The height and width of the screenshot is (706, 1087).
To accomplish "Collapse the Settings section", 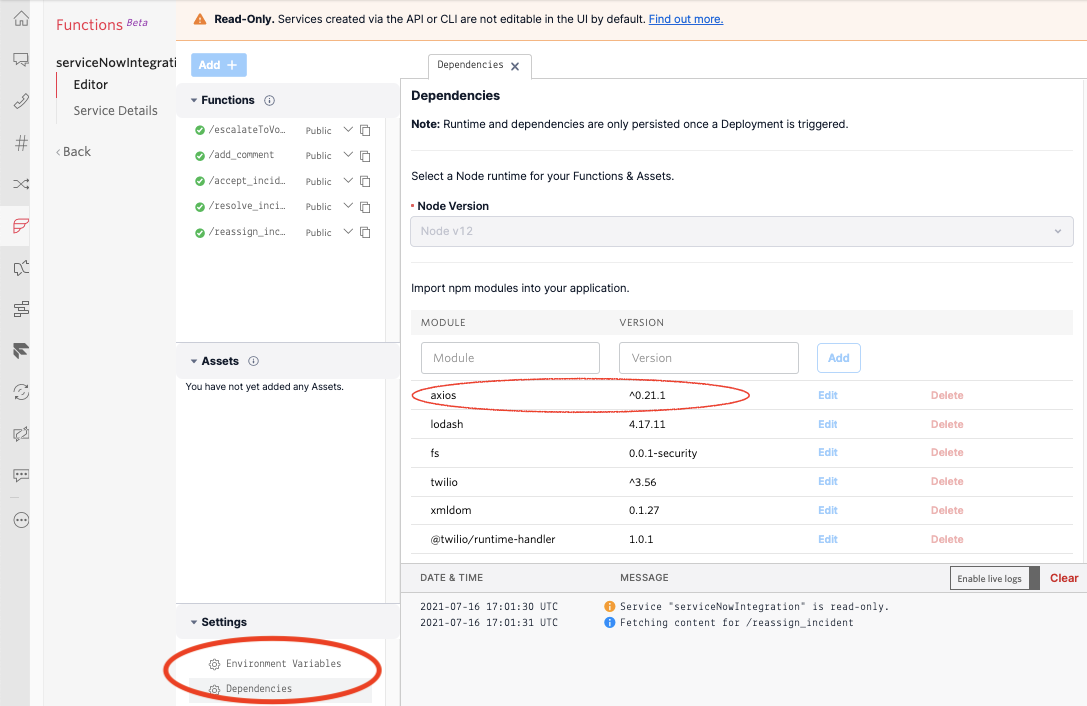I will (194, 622).
